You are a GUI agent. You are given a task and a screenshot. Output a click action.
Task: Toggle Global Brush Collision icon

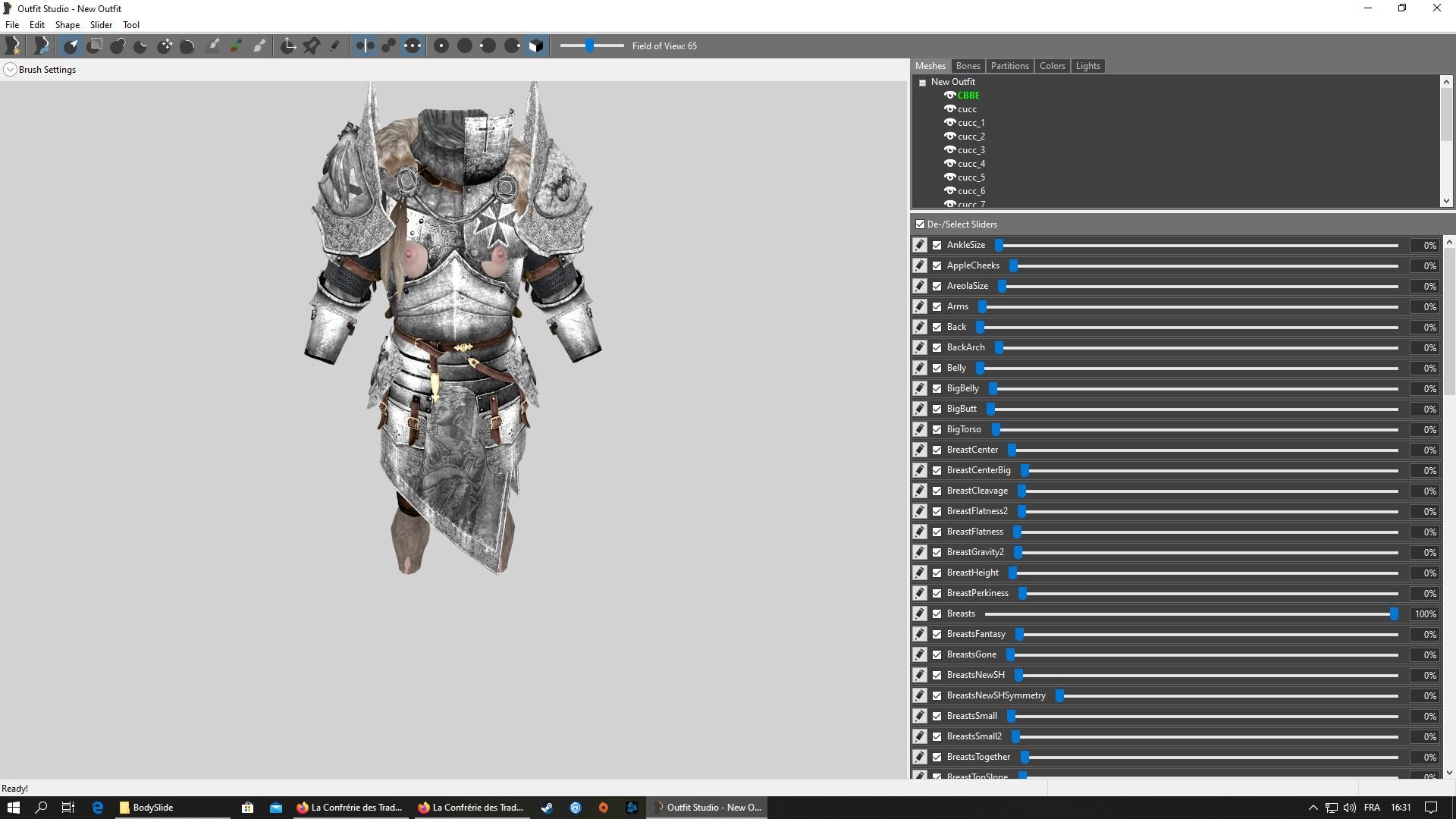pos(412,46)
